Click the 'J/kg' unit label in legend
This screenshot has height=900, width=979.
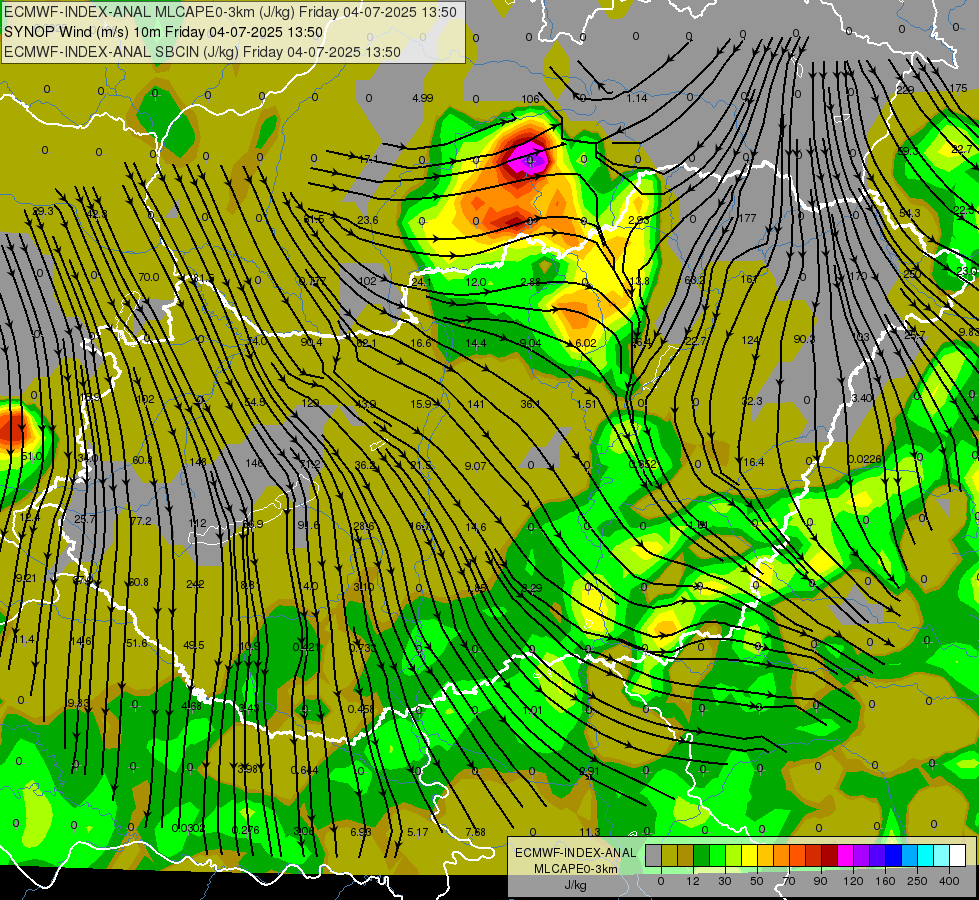[x=575, y=885]
